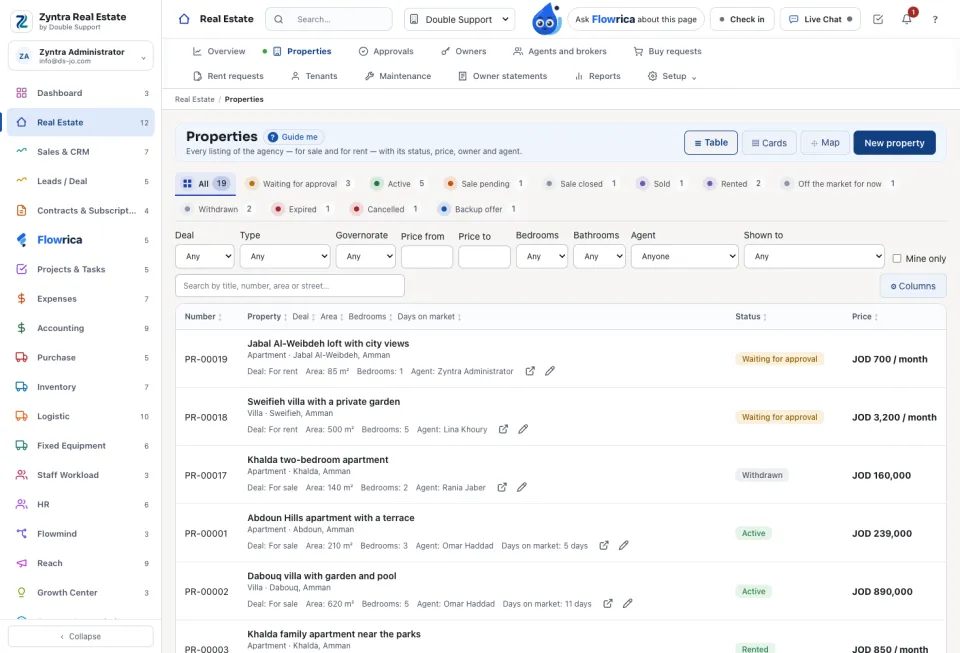The width and height of the screenshot is (960, 653).
Task: Open Sales & CRM in sidebar
Action: 81,152
